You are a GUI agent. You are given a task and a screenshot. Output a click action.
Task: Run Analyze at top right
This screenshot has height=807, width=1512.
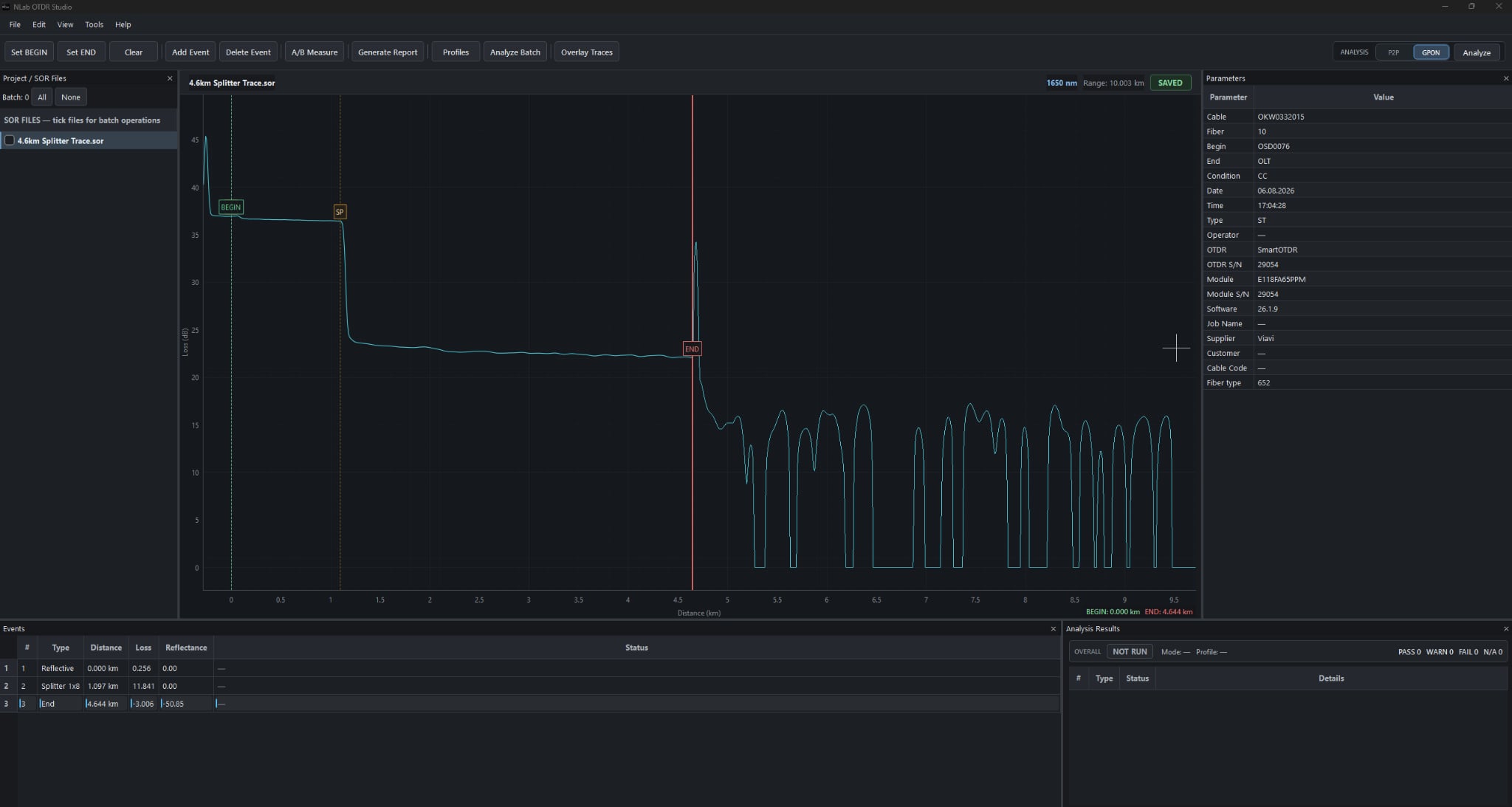coord(1477,52)
